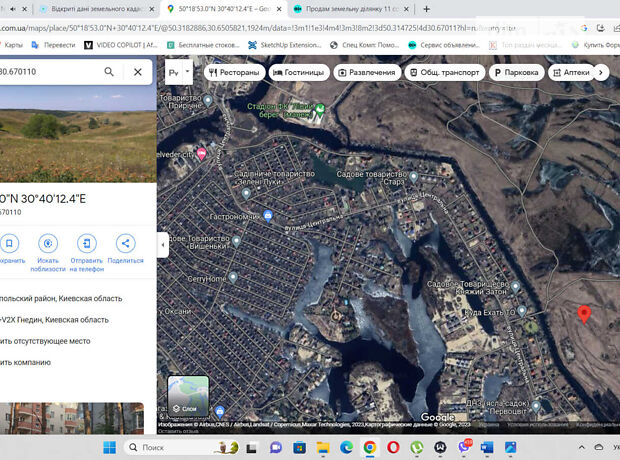
Task: Click the search magnifier icon in Maps
Action: [x=109, y=72]
